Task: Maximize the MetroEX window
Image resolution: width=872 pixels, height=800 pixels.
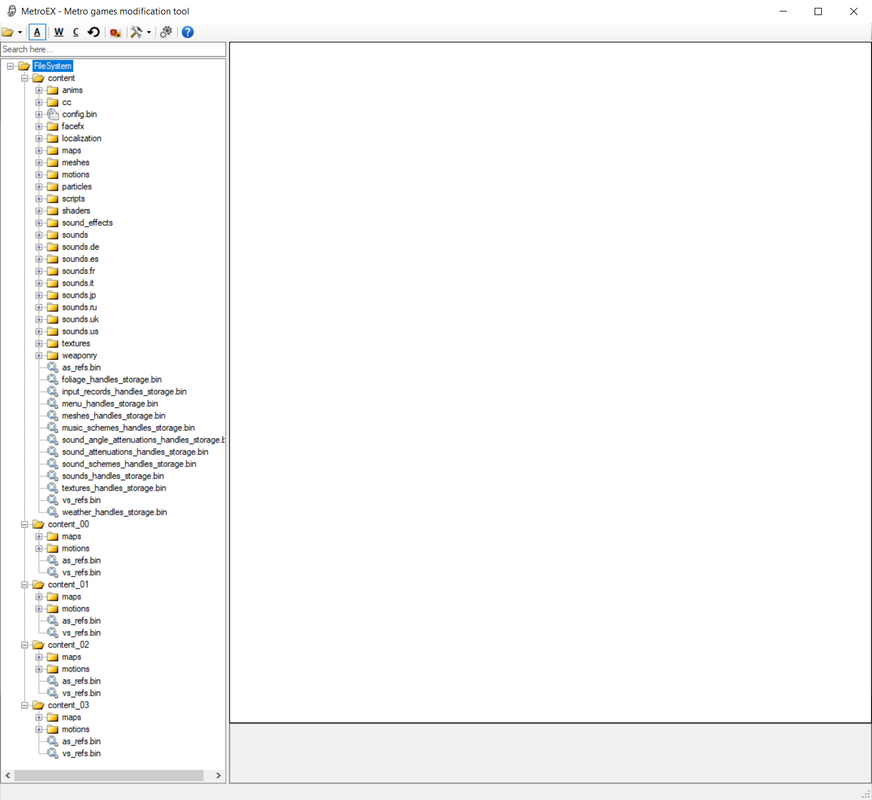Action: coord(818,11)
